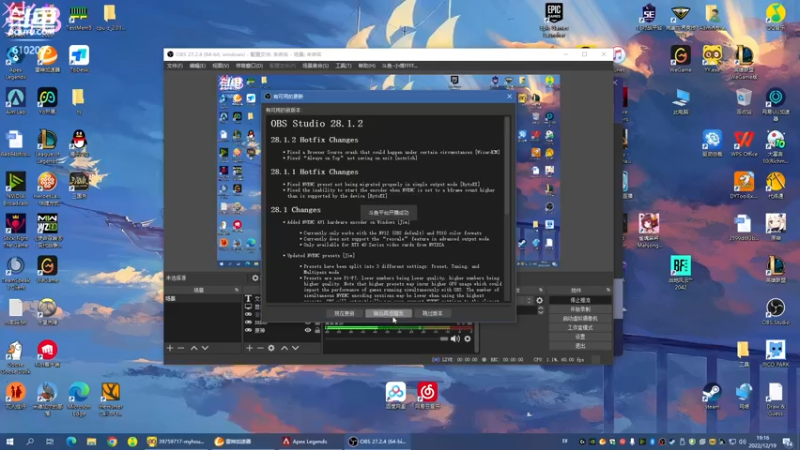Open the Scene Collection menu in OBS
This screenshot has width=800, height=450.
pos(315,66)
